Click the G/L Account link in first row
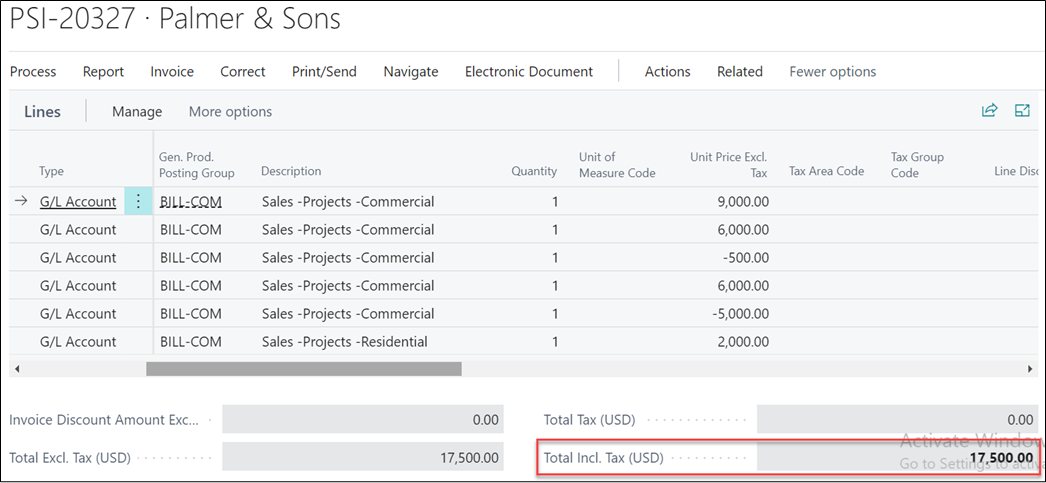 tap(78, 201)
